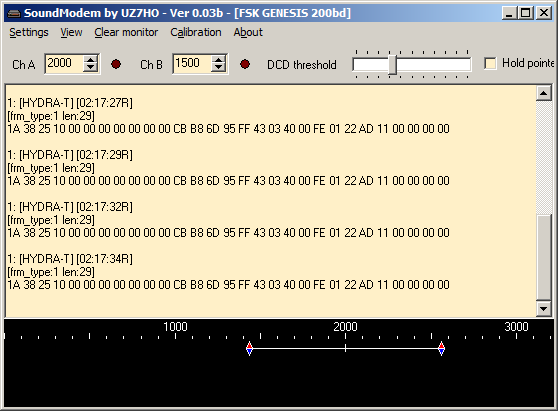Open the About menu
This screenshot has width=558, height=411.
(248, 32)
